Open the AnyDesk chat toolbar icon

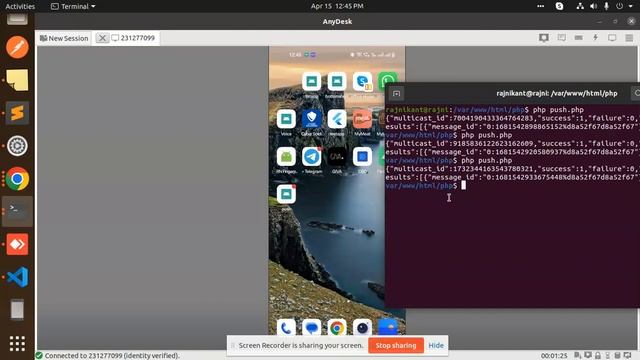(x=562, y=38)
